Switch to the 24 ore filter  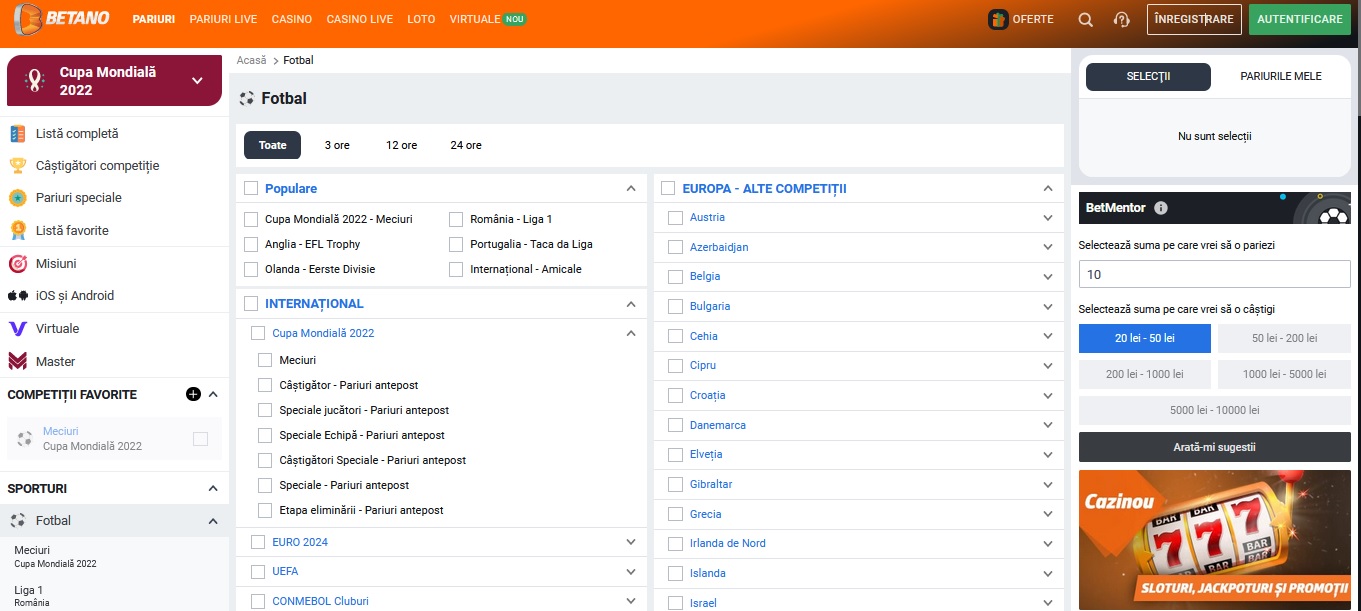[x=466, y=145]
